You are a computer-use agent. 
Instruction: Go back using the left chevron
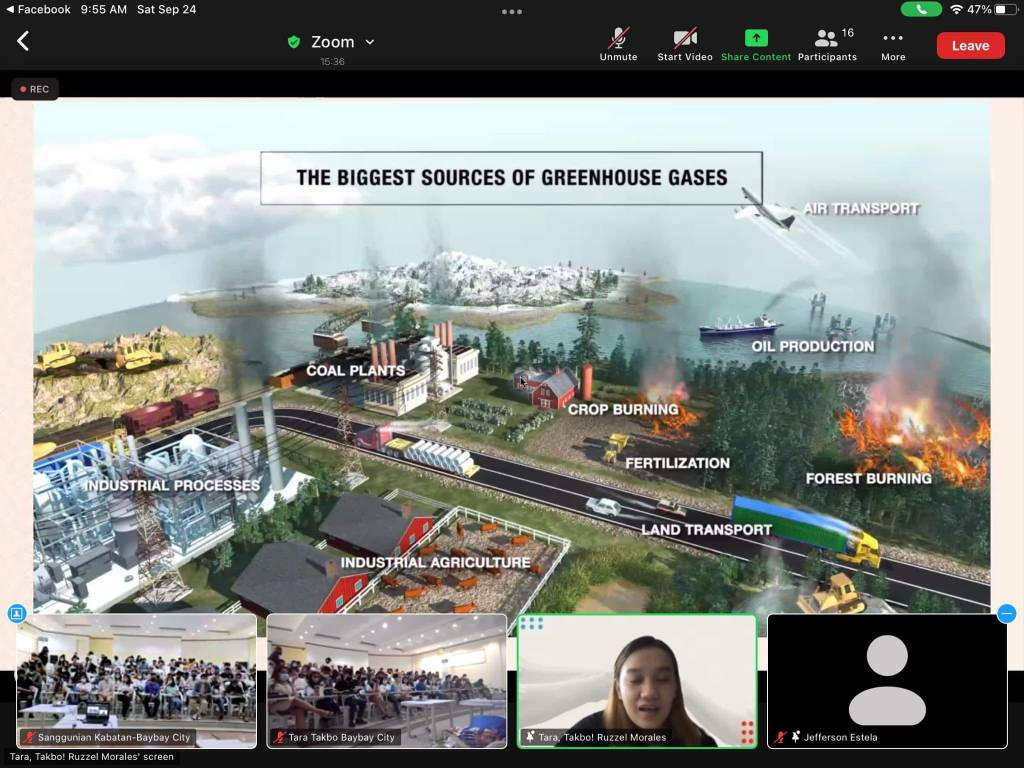click(23, 41)
